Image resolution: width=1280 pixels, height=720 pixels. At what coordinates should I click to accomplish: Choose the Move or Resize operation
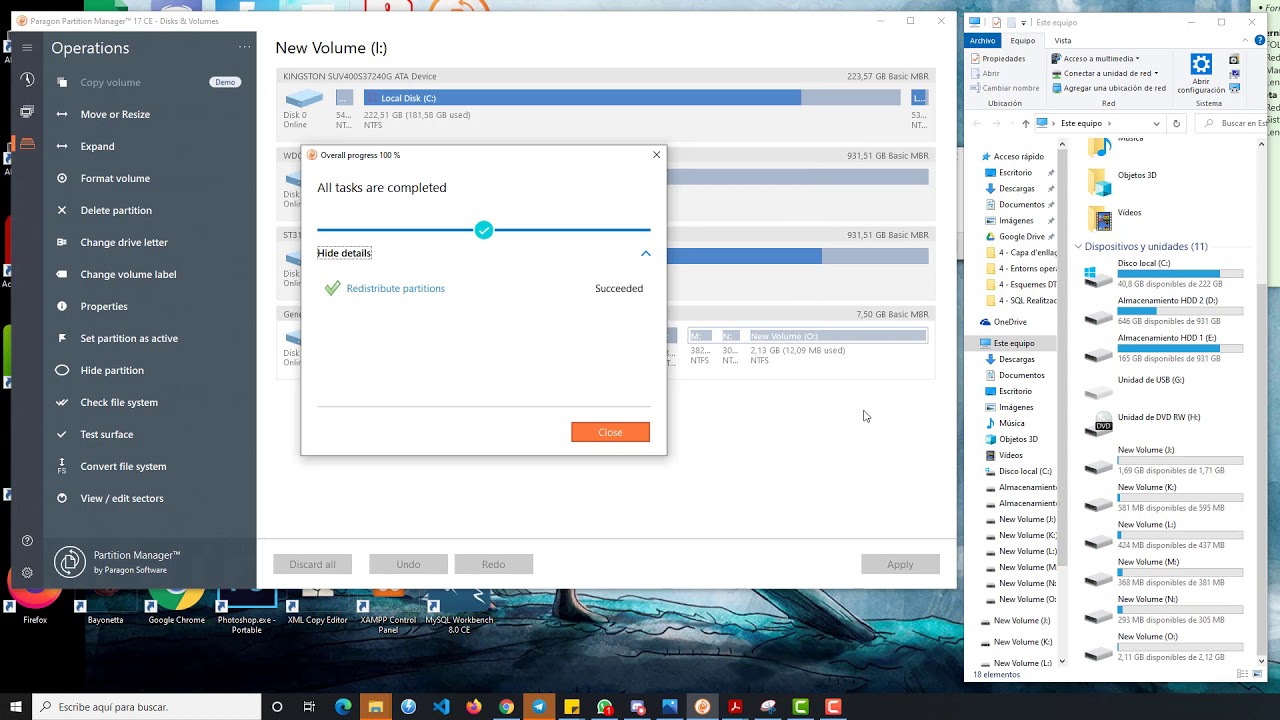tap(150, 114)
